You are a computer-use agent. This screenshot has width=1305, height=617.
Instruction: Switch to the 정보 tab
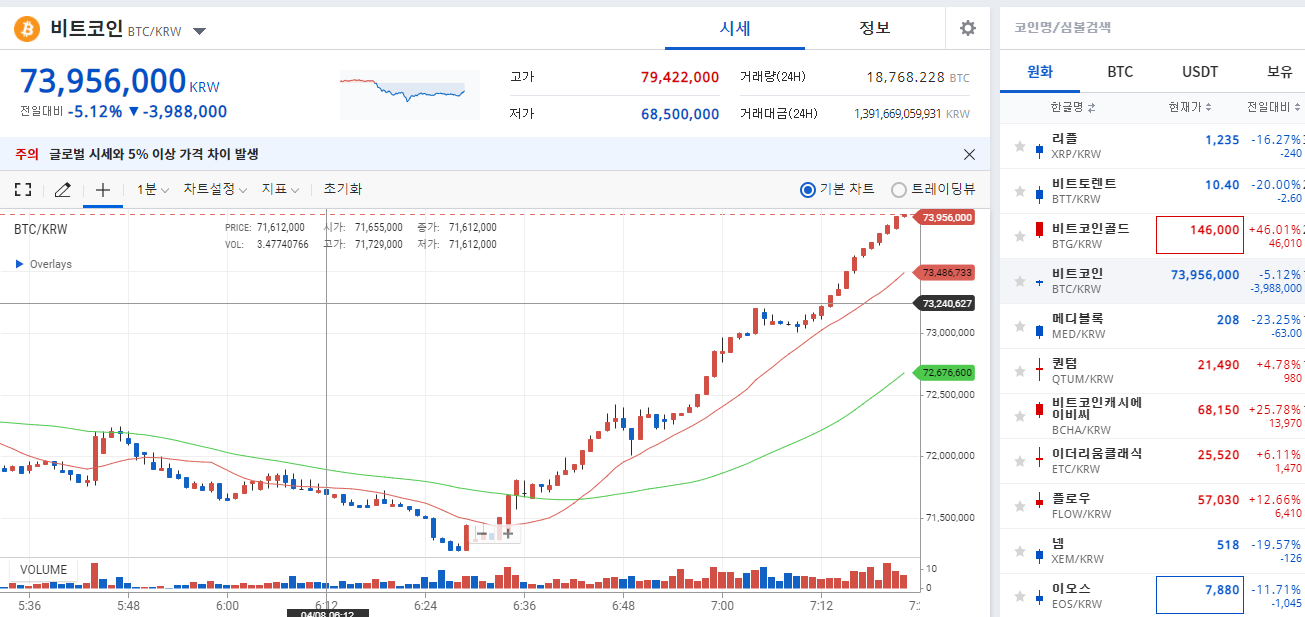[875, 28]
